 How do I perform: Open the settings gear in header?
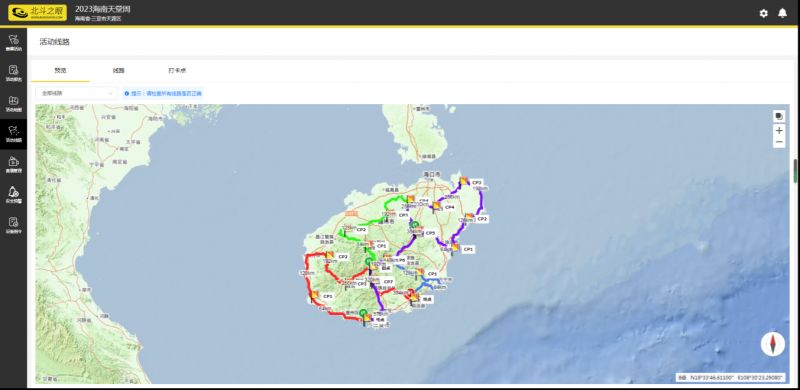763,13
